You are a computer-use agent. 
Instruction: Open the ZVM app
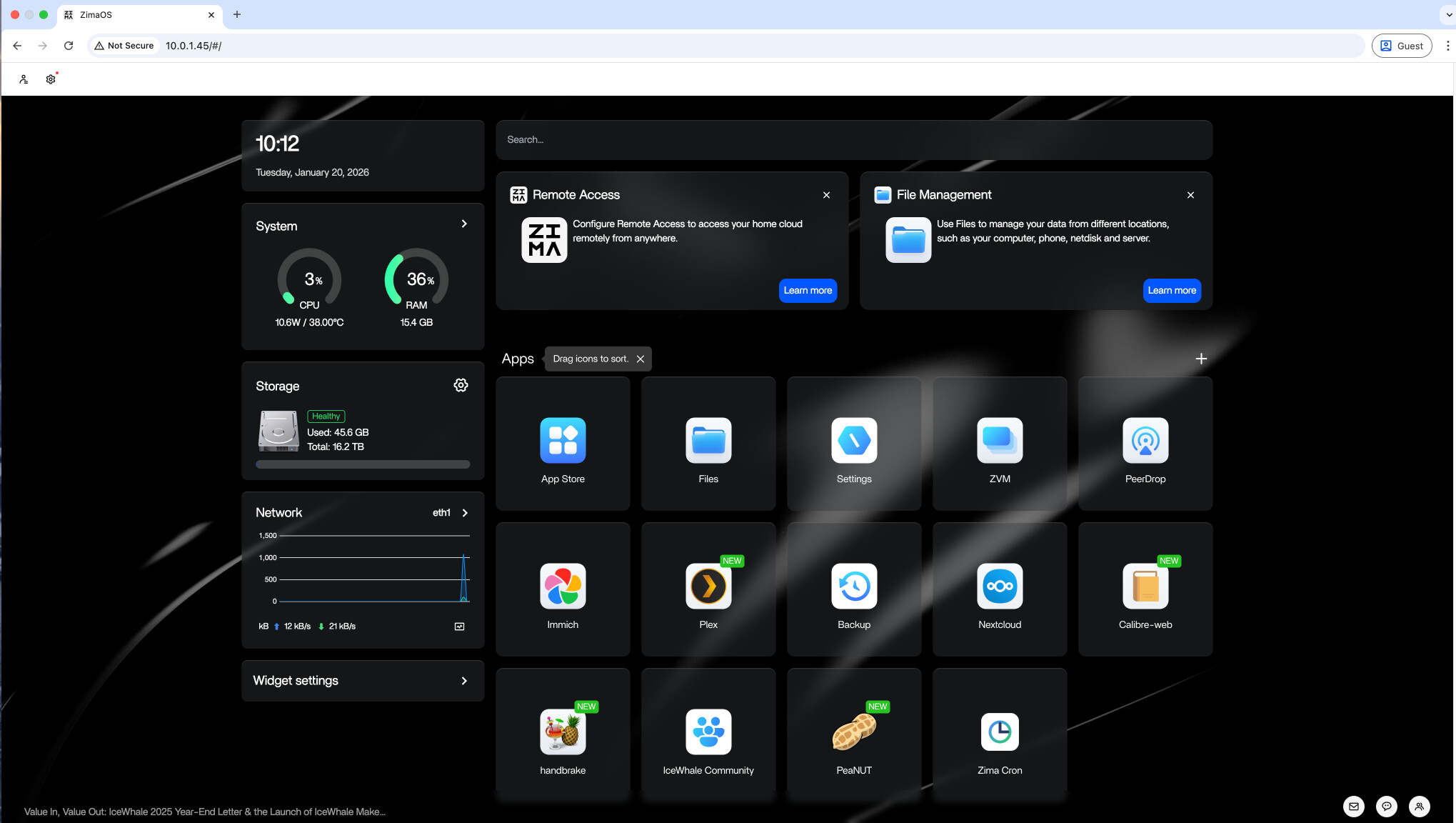[999, 441]
